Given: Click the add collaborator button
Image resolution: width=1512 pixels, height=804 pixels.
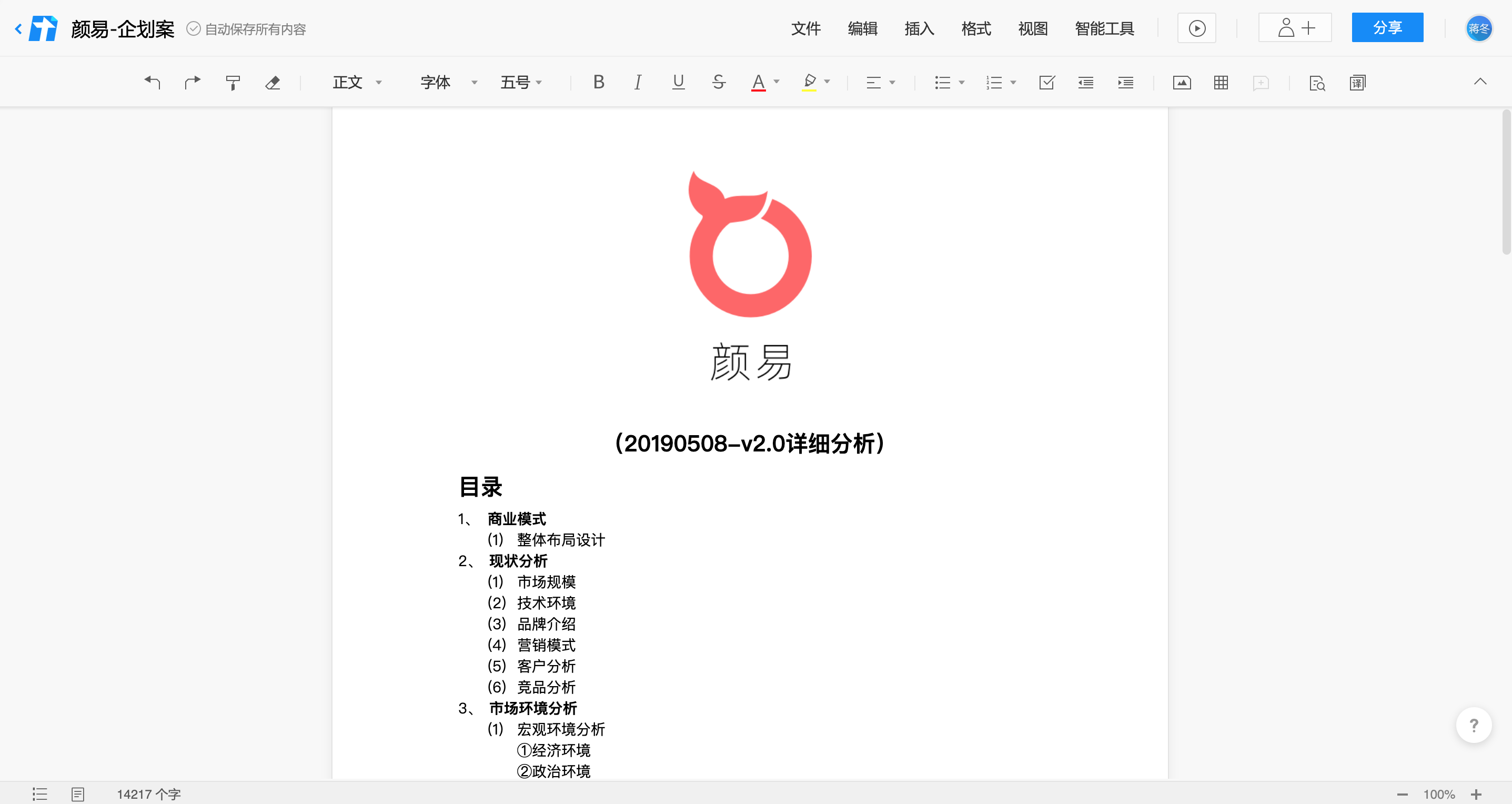Looking at the screenshot, I should (x=1295, y=27).
